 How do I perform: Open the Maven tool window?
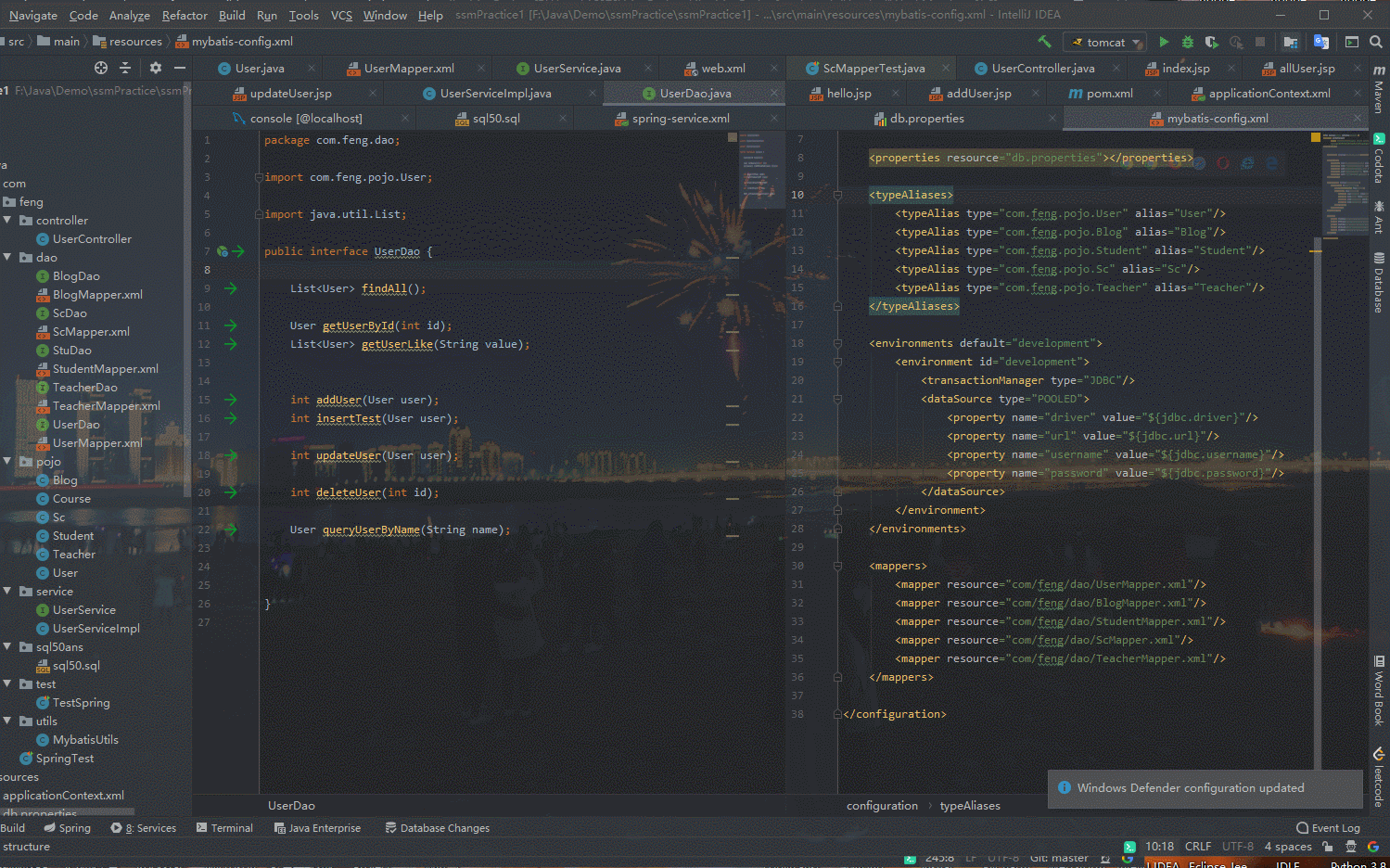tap(1379, 89)
